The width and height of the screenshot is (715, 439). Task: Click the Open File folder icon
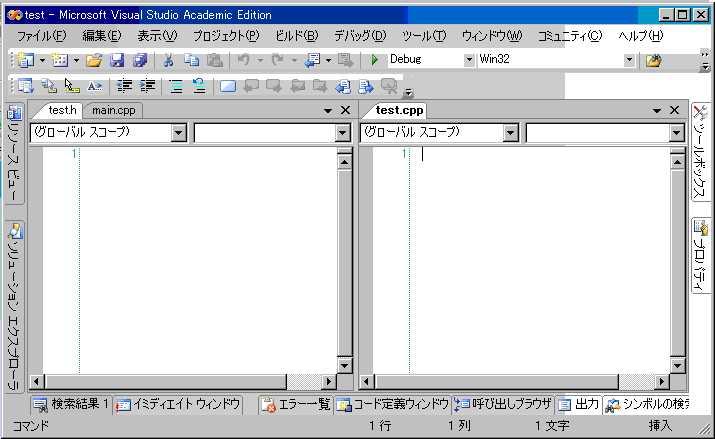point(94,61)
